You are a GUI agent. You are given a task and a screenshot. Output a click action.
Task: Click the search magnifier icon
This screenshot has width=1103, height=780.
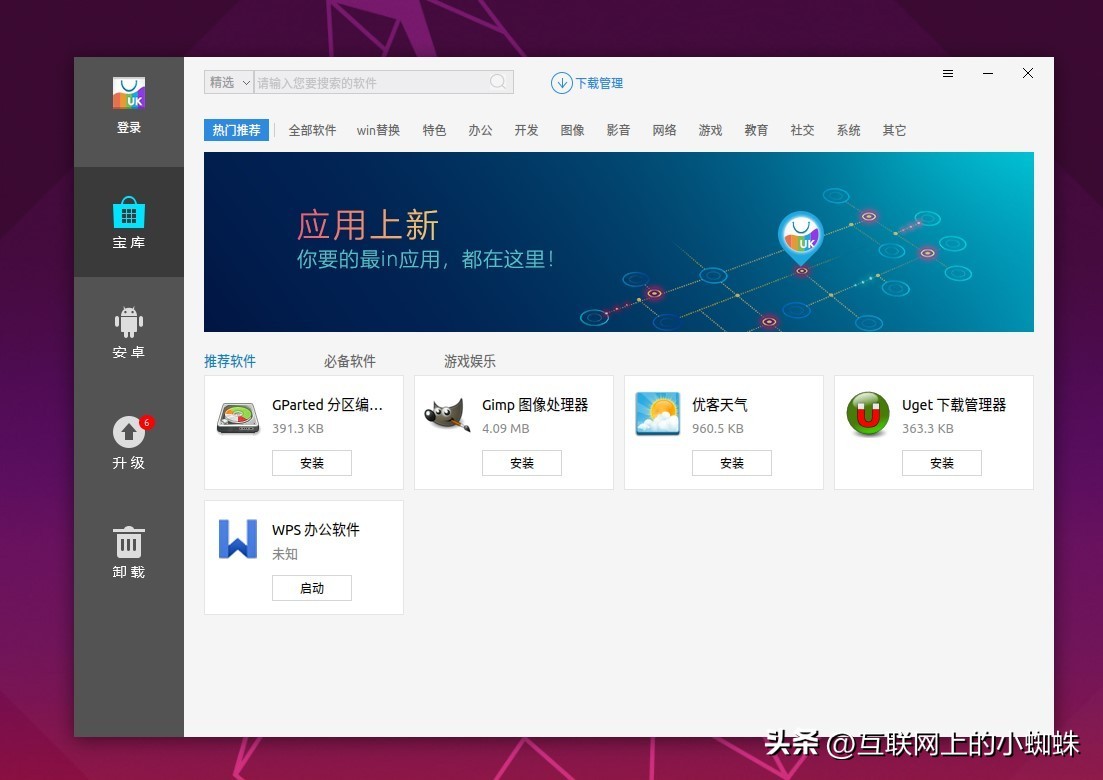(497, 82)
